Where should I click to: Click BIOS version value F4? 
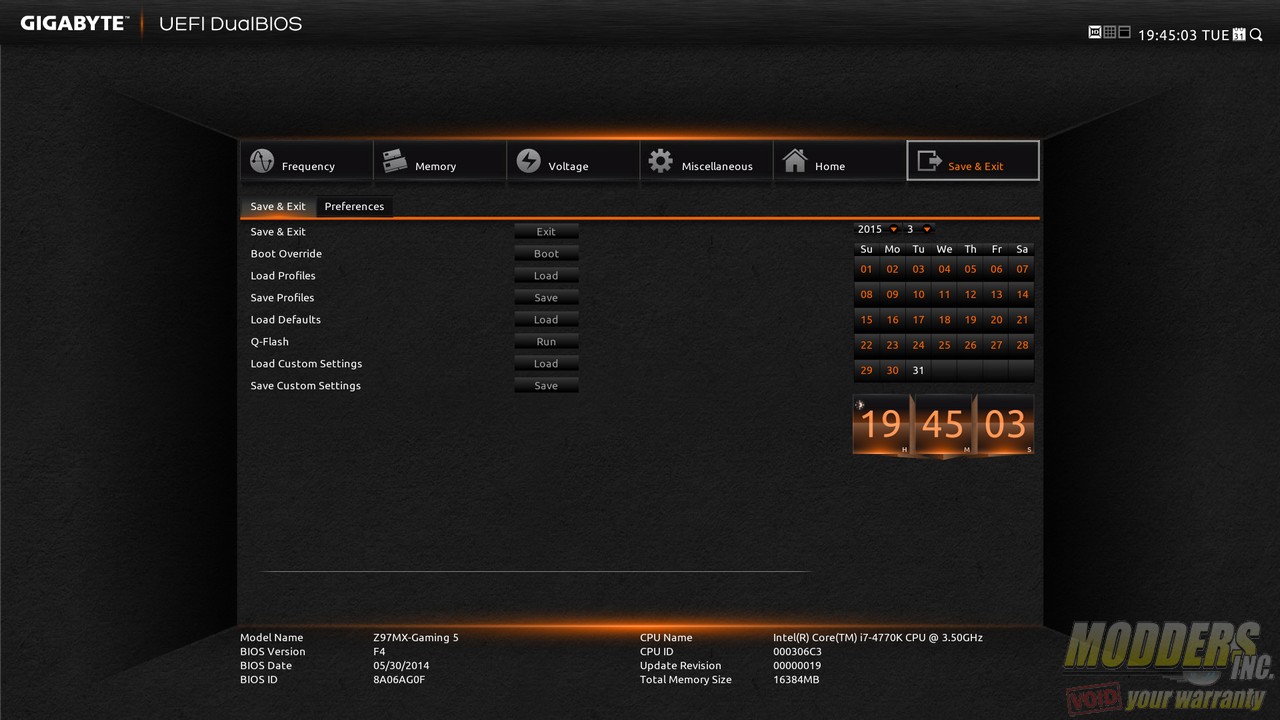click(380, 652)
